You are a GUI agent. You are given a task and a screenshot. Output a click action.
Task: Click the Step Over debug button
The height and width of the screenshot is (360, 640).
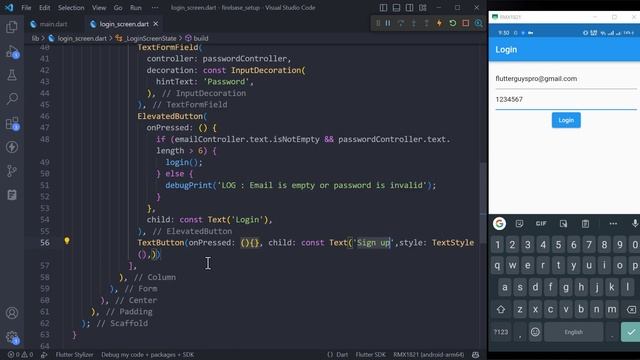pyautogui.click(x=401, y=23)
